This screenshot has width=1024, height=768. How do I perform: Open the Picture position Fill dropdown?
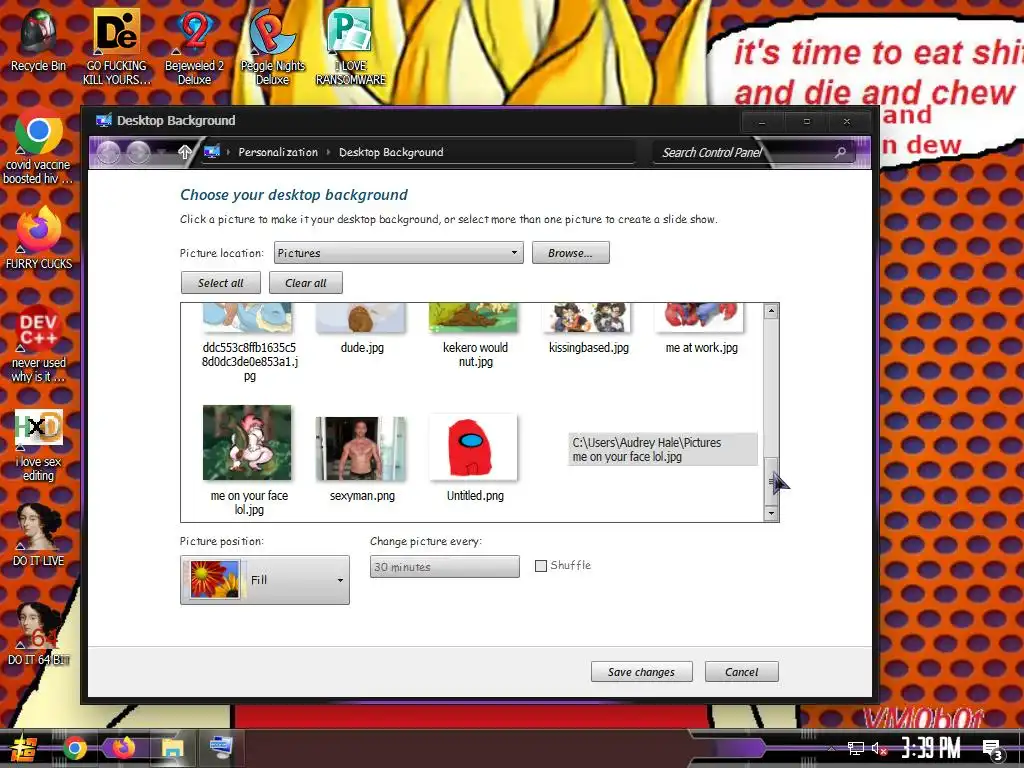(264, 580)
